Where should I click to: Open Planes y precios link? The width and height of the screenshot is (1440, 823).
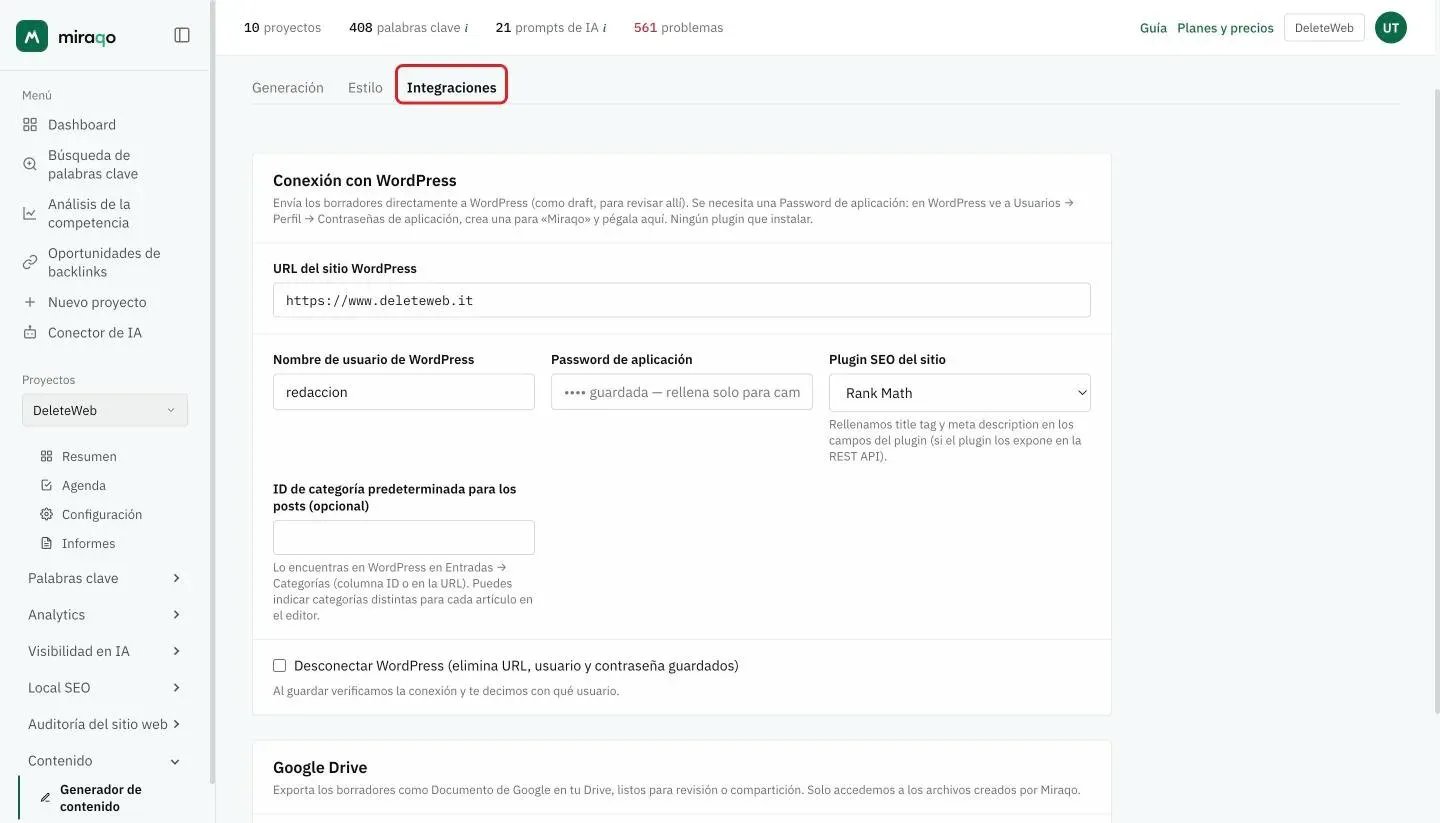pyautogui.click(x=1225, y=28)
